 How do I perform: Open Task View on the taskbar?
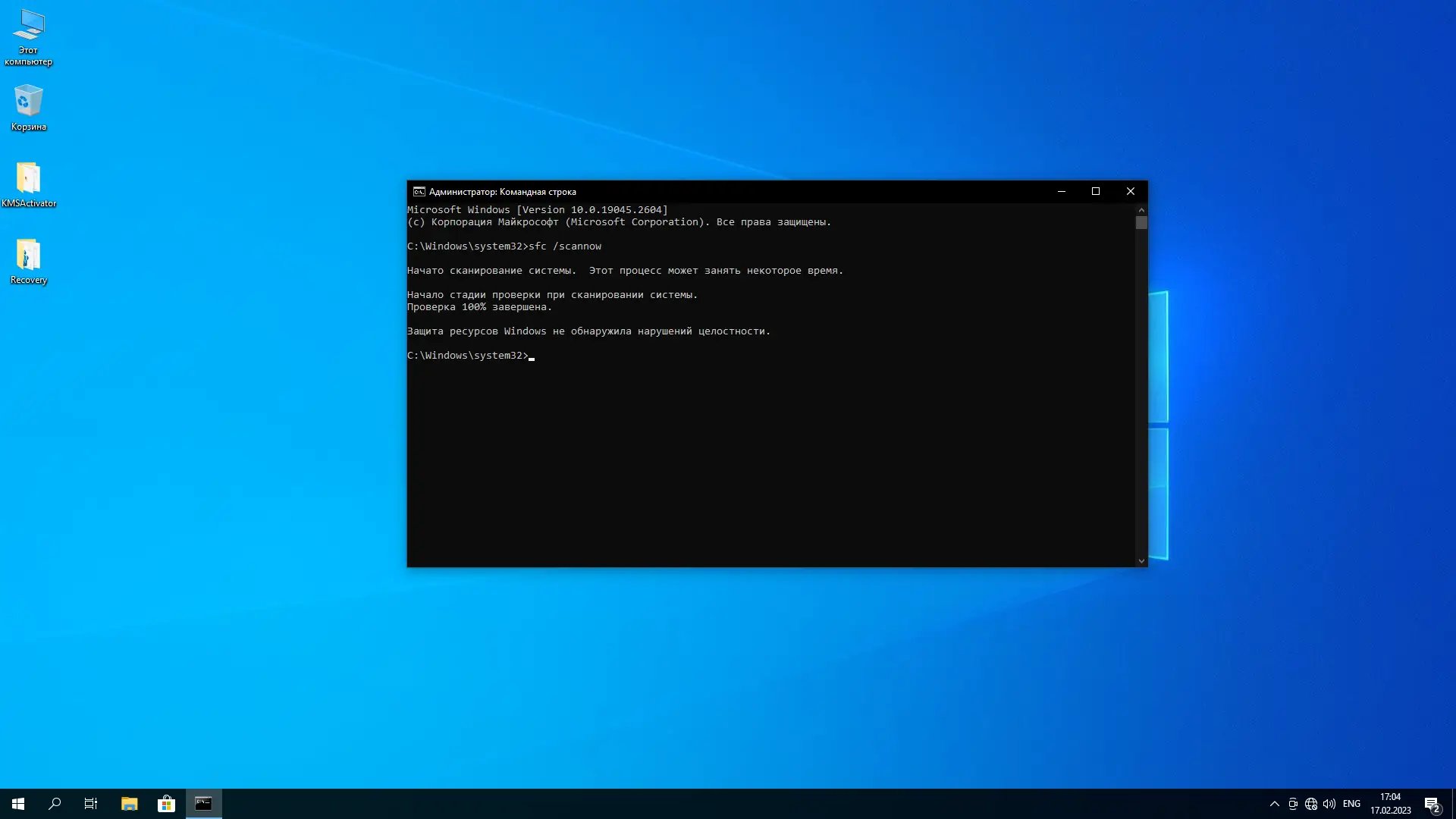point(90,804)
